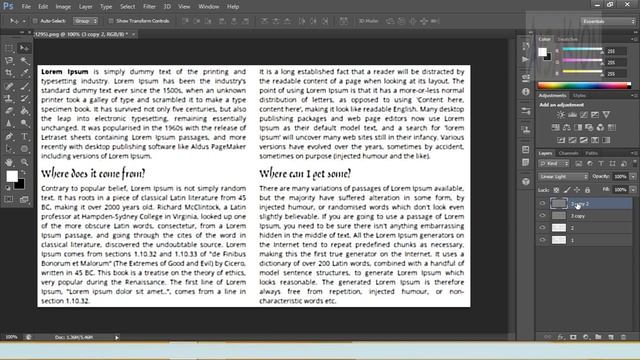Open the Fill slider arrow
The image size is (640, 360).
click(x=633, y=190)
